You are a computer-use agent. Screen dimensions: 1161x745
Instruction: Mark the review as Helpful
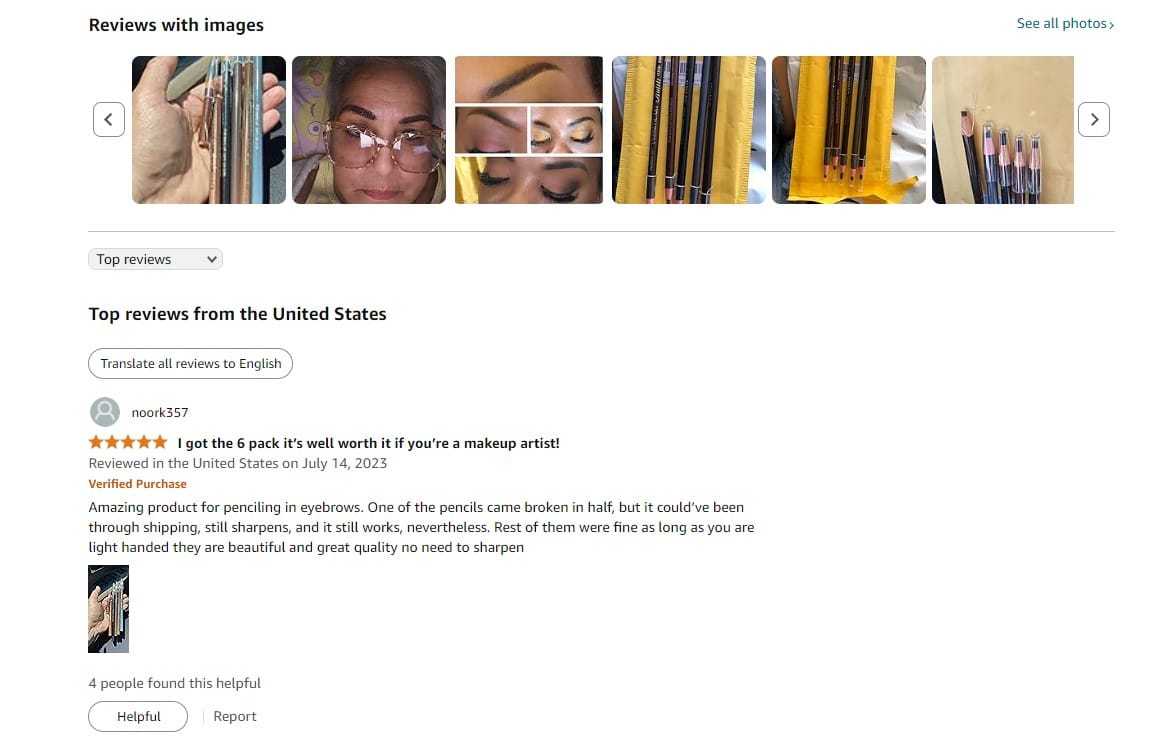pyautogui.click(x=138, y=716)
